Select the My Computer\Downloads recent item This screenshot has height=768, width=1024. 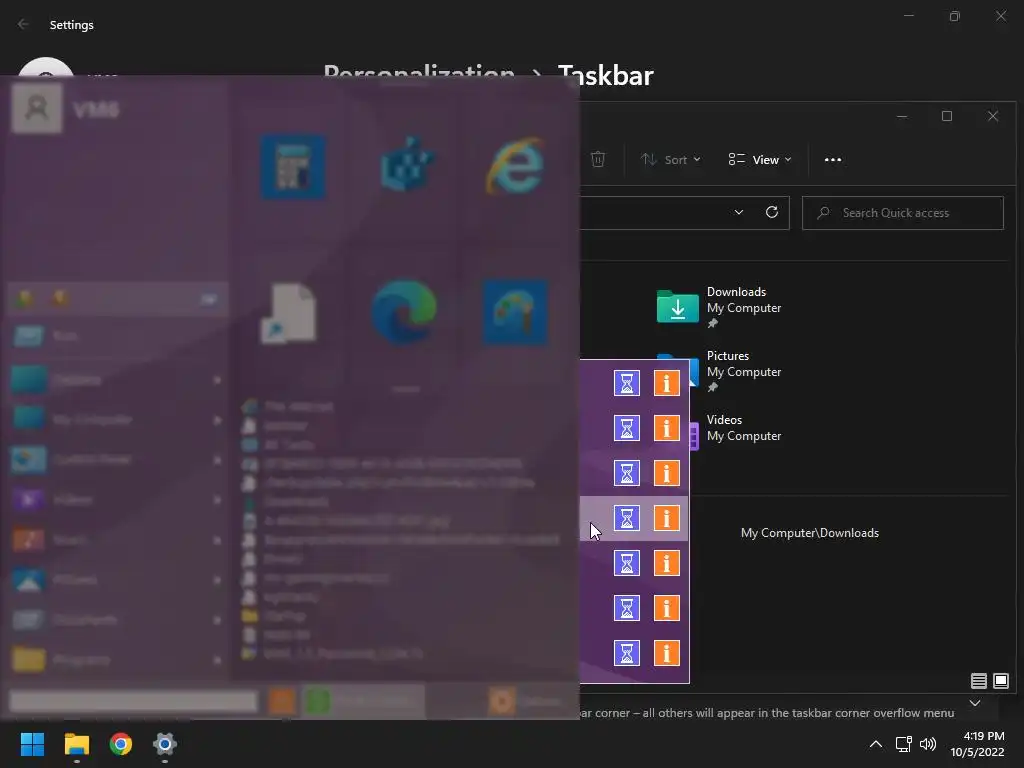[x=809, y=533]
